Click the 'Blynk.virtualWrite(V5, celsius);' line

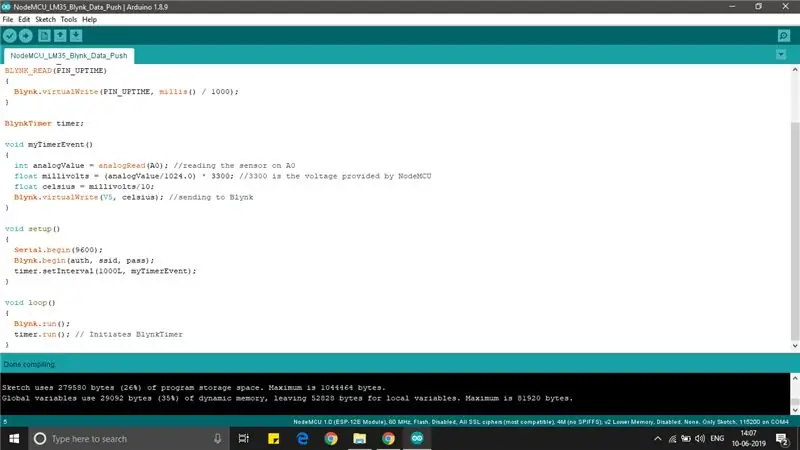click(x=133, y=197)
